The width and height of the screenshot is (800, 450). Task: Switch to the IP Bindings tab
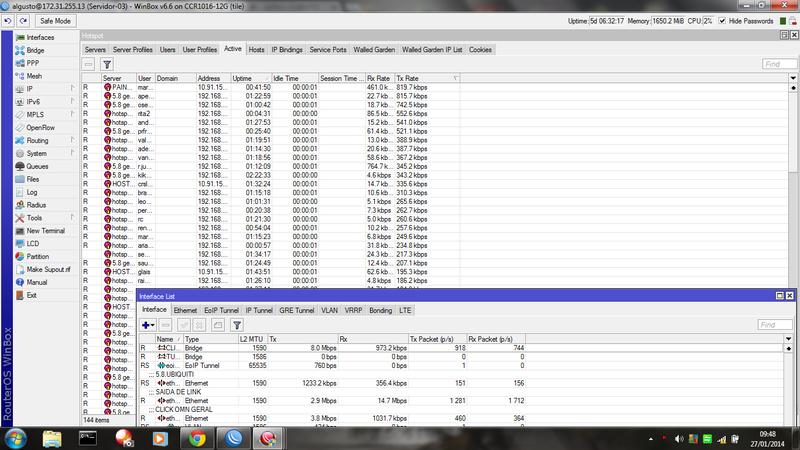(x=287, y=49)
